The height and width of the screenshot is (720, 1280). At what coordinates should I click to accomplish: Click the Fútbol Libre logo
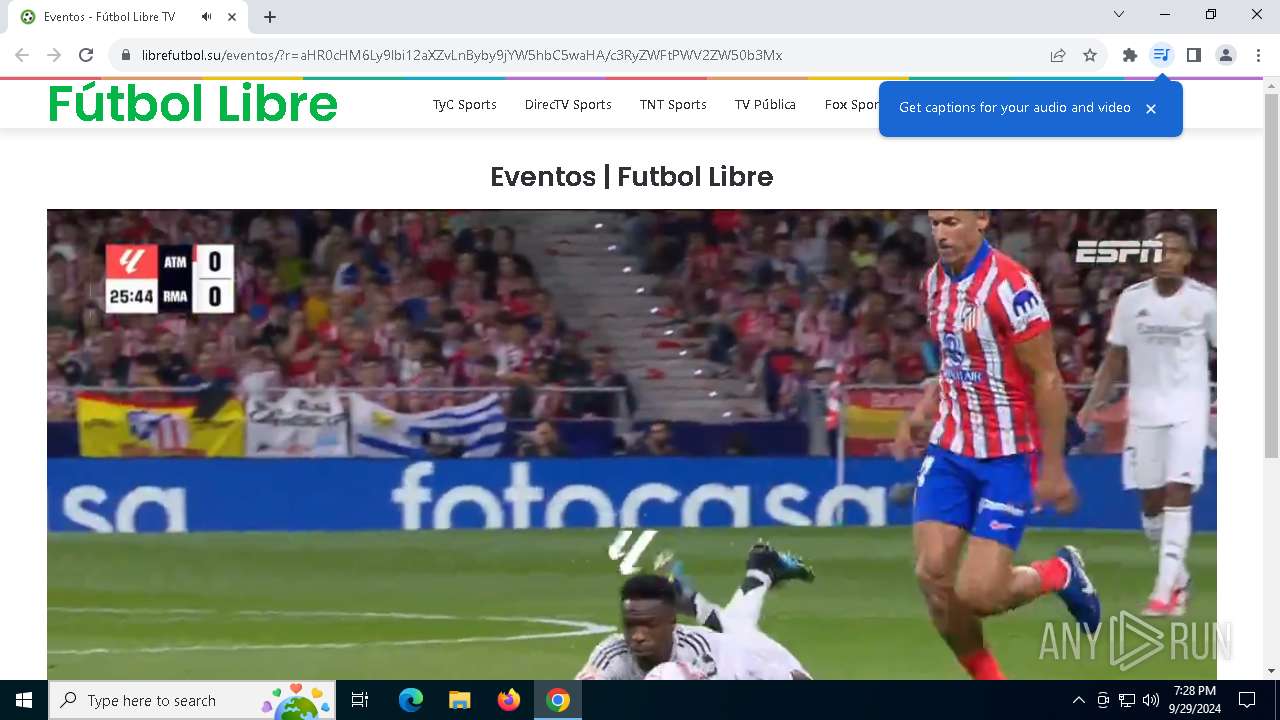click(193, 104)
